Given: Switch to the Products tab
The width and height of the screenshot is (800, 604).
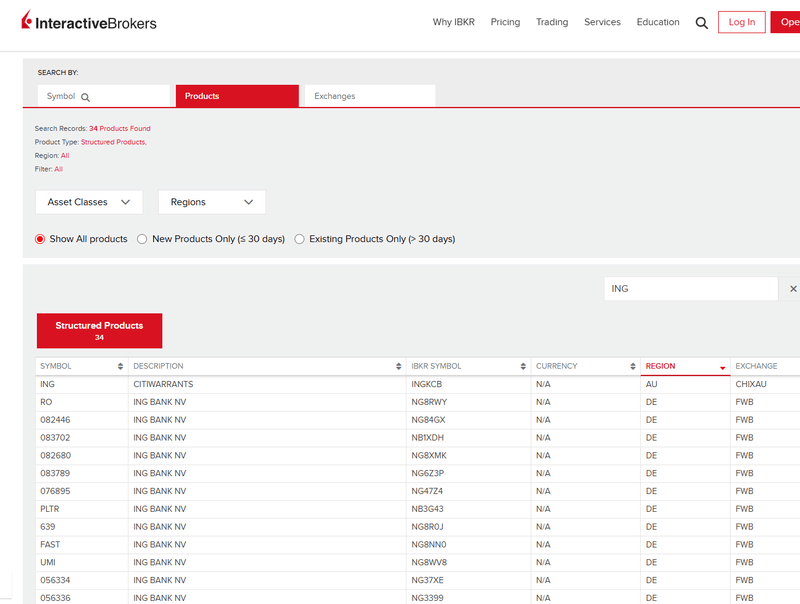Looking at the screenshot, I should pyautogui.click(x=237, y=96).
